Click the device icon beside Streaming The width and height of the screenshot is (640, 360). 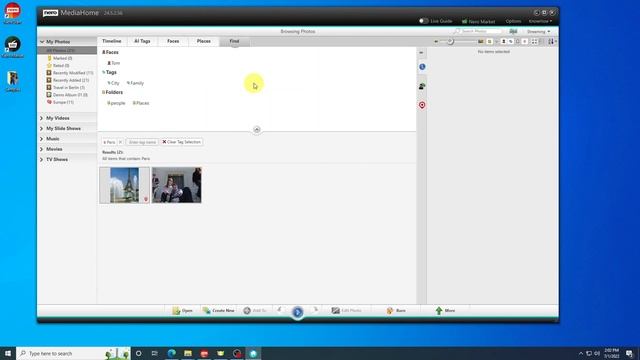pyautogui.click(x=513, y=31)
